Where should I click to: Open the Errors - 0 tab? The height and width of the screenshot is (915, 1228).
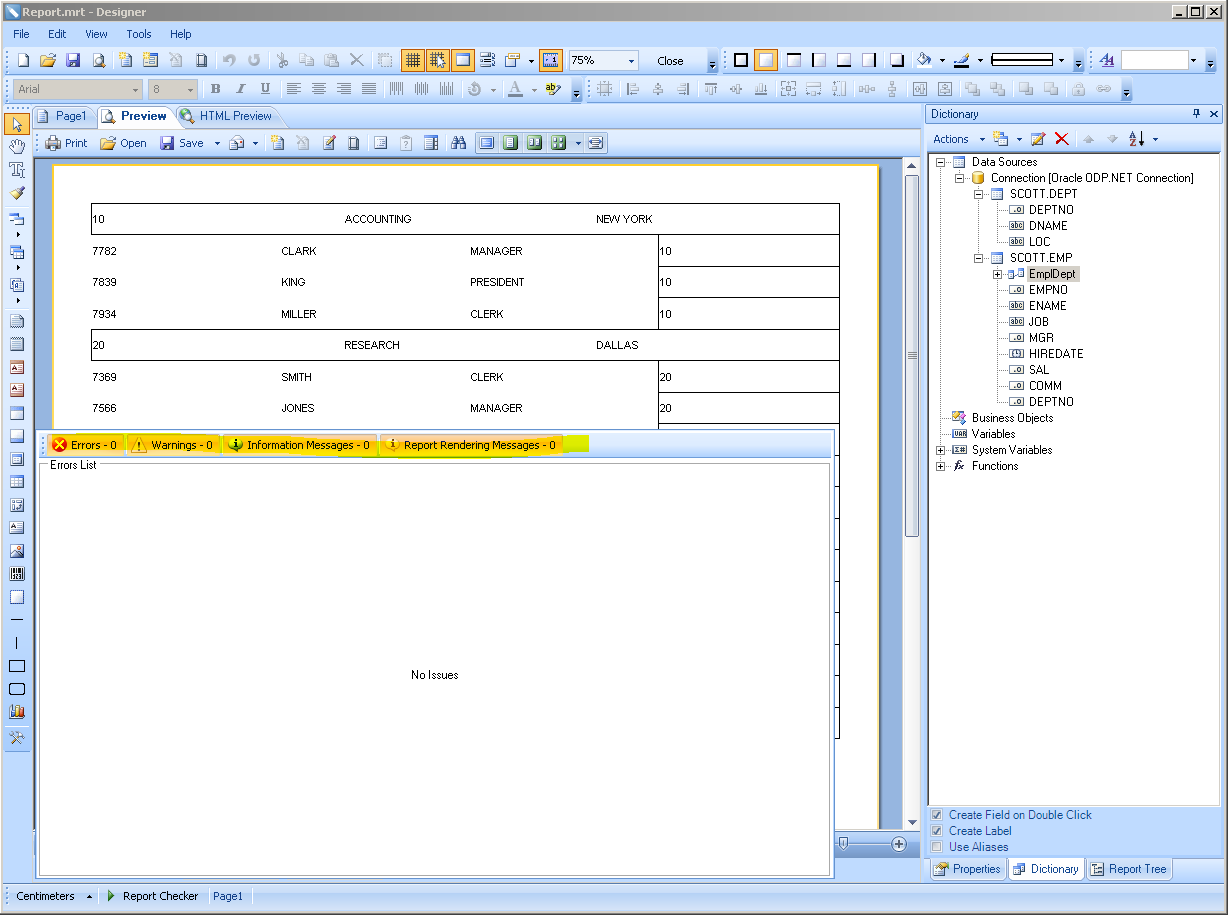point(85,445)
